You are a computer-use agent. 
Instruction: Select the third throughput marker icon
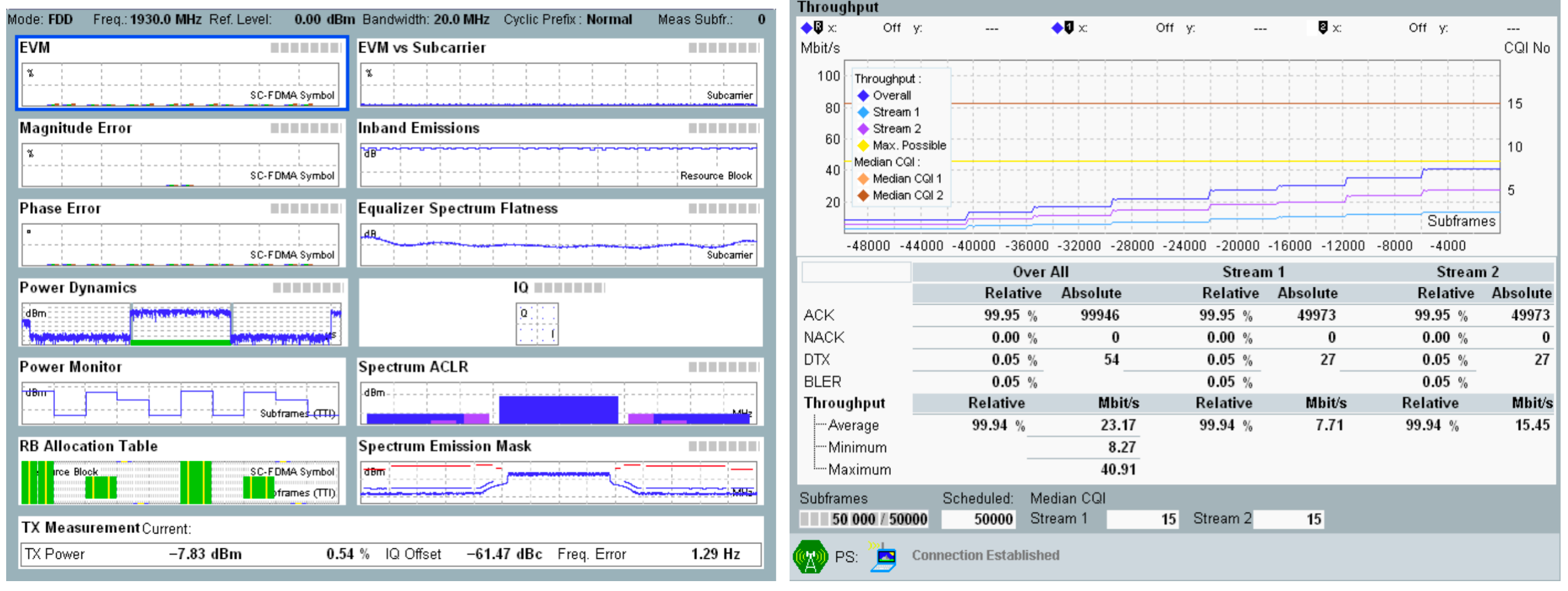[1323, 28]
